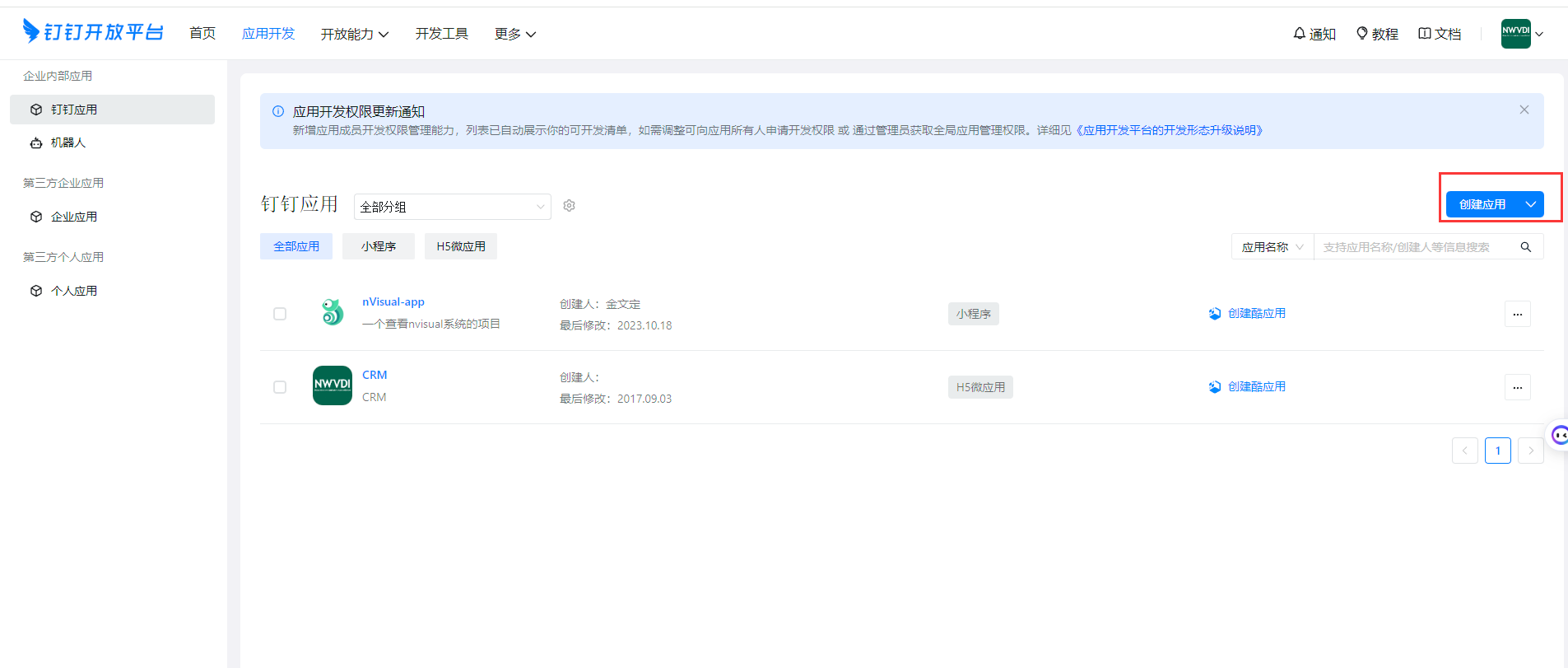Click the 个人应用 cube icon in sidebar
Screen dimensions: 1568x668
(x=36, y=291)
